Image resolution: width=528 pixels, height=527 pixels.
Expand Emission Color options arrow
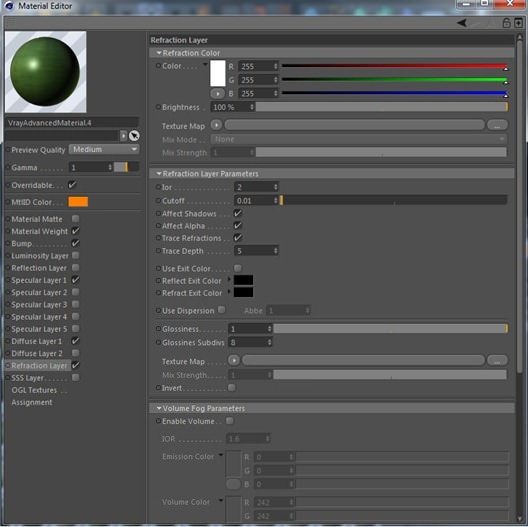(221, 455)
